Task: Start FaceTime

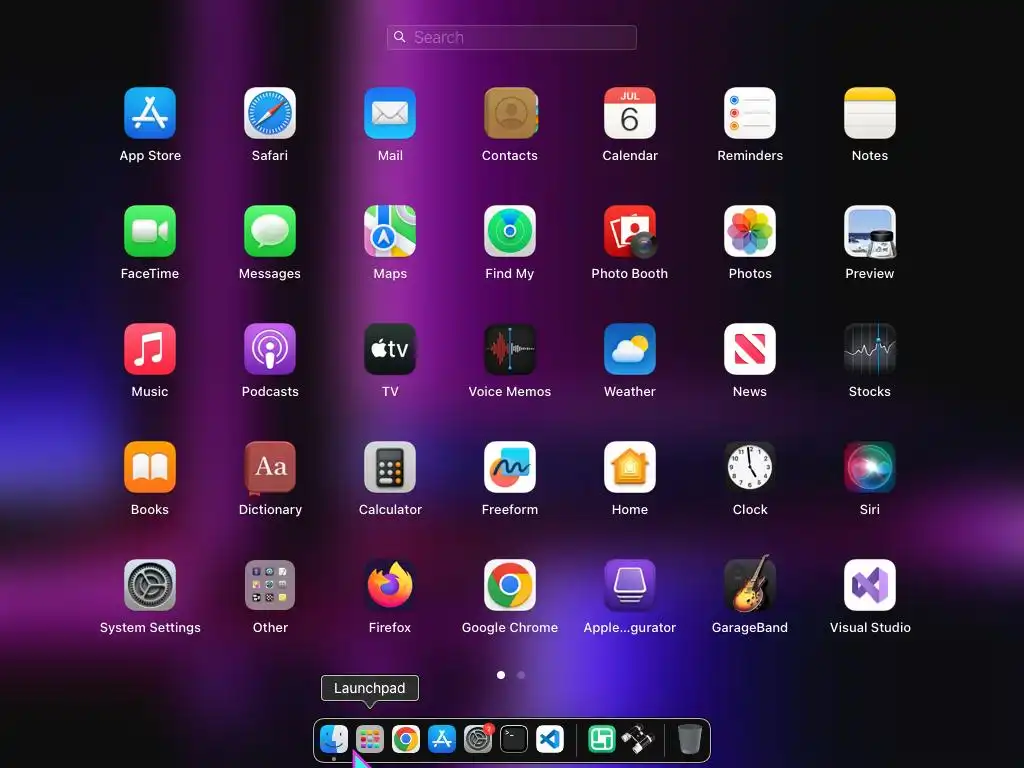Action: pos(150,231)
